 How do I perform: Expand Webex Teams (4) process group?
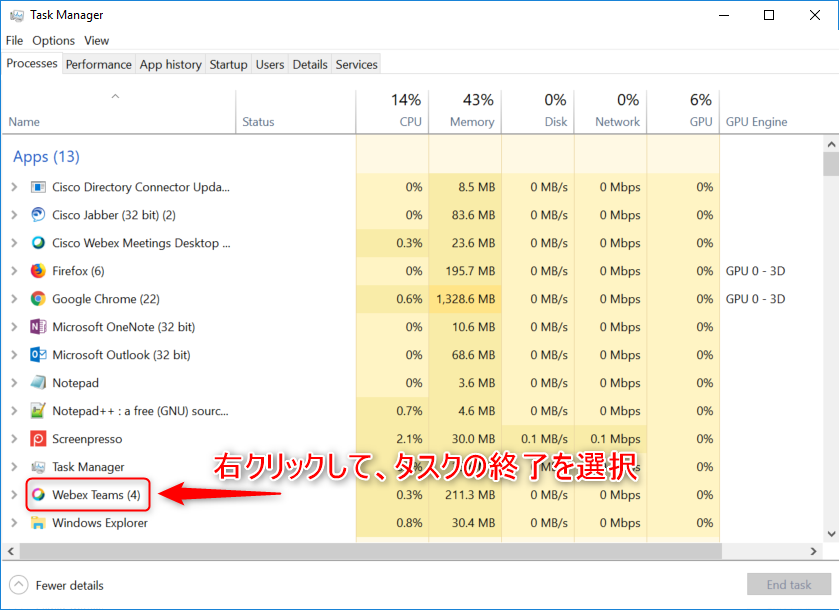point(14,494)
